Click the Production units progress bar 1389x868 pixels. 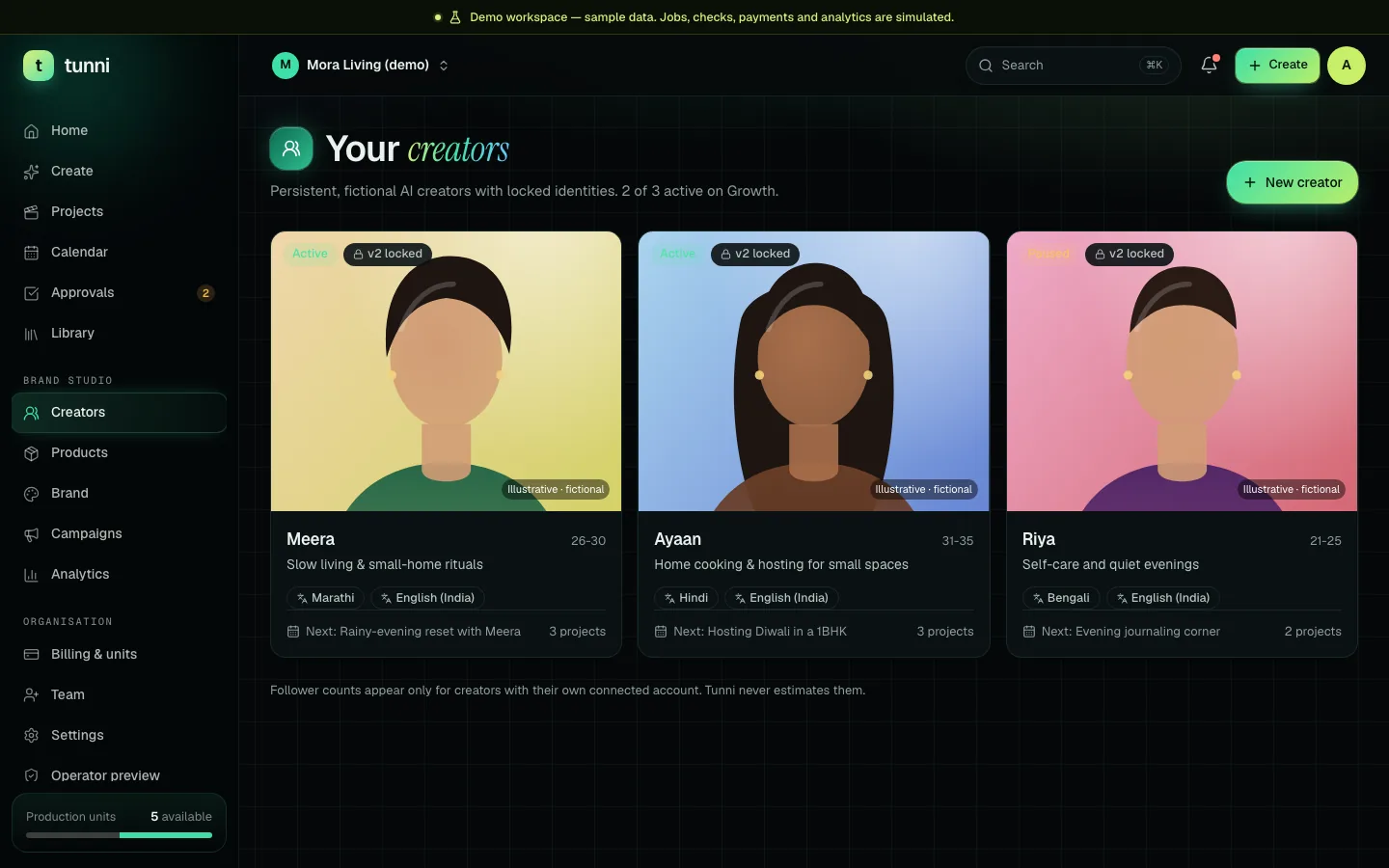point(120,835)
